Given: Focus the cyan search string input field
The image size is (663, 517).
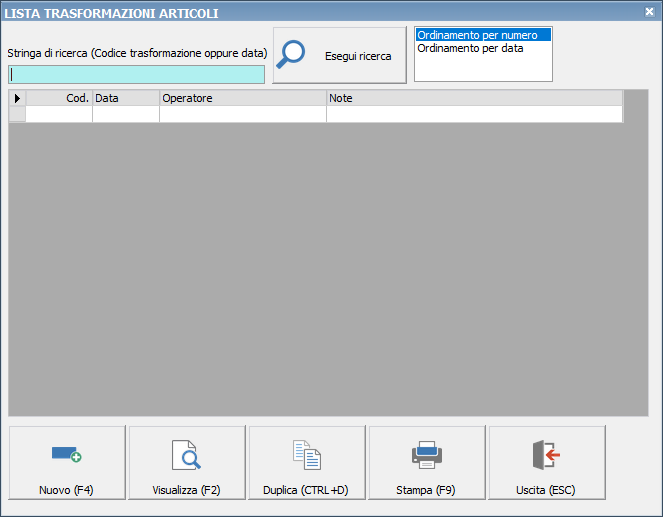Looking at the screenshot, I should tap(137, 74).
